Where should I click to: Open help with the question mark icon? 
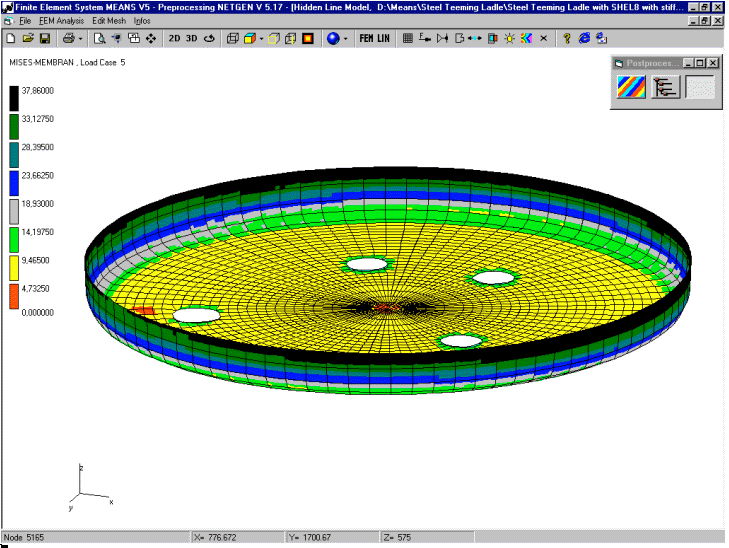coord(566,39)
